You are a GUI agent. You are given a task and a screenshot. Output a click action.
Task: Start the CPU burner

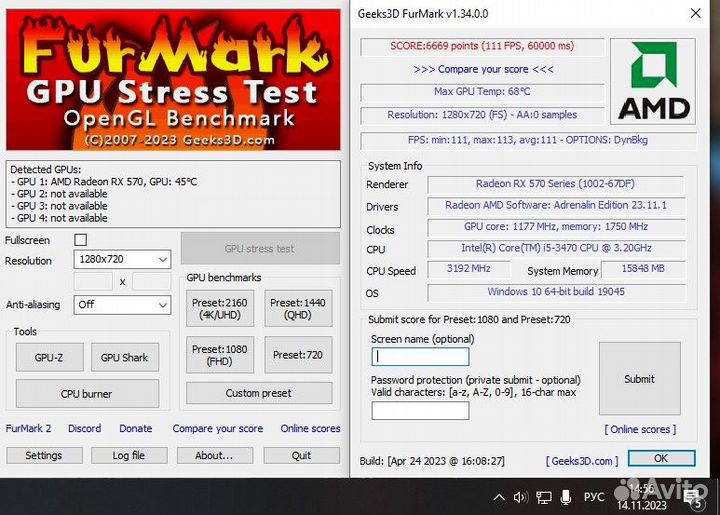pyautogui.click(x=87, y=393)
